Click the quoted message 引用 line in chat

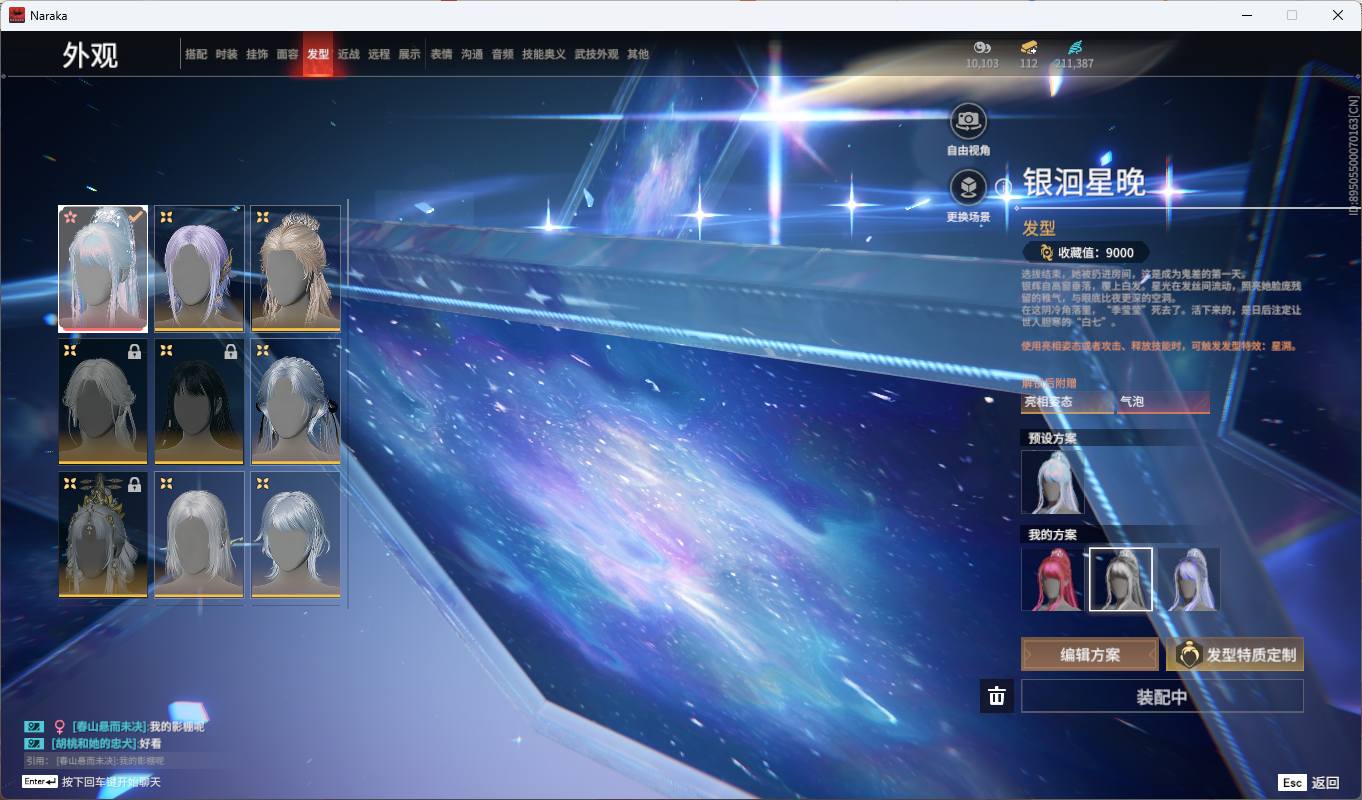(96, 761)
